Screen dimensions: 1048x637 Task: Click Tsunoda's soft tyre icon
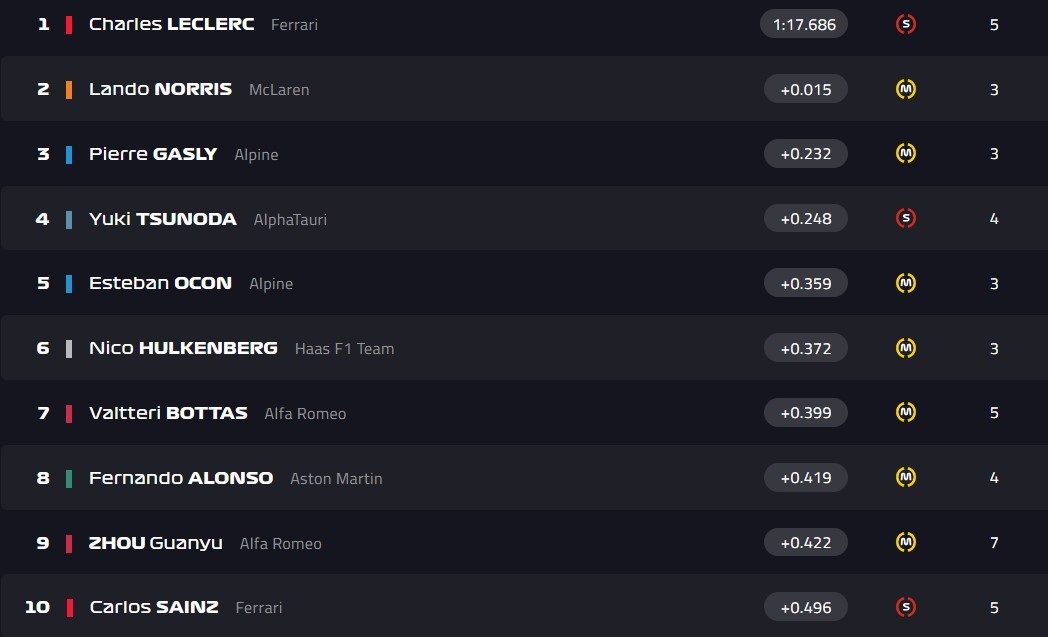coord(905,218)
